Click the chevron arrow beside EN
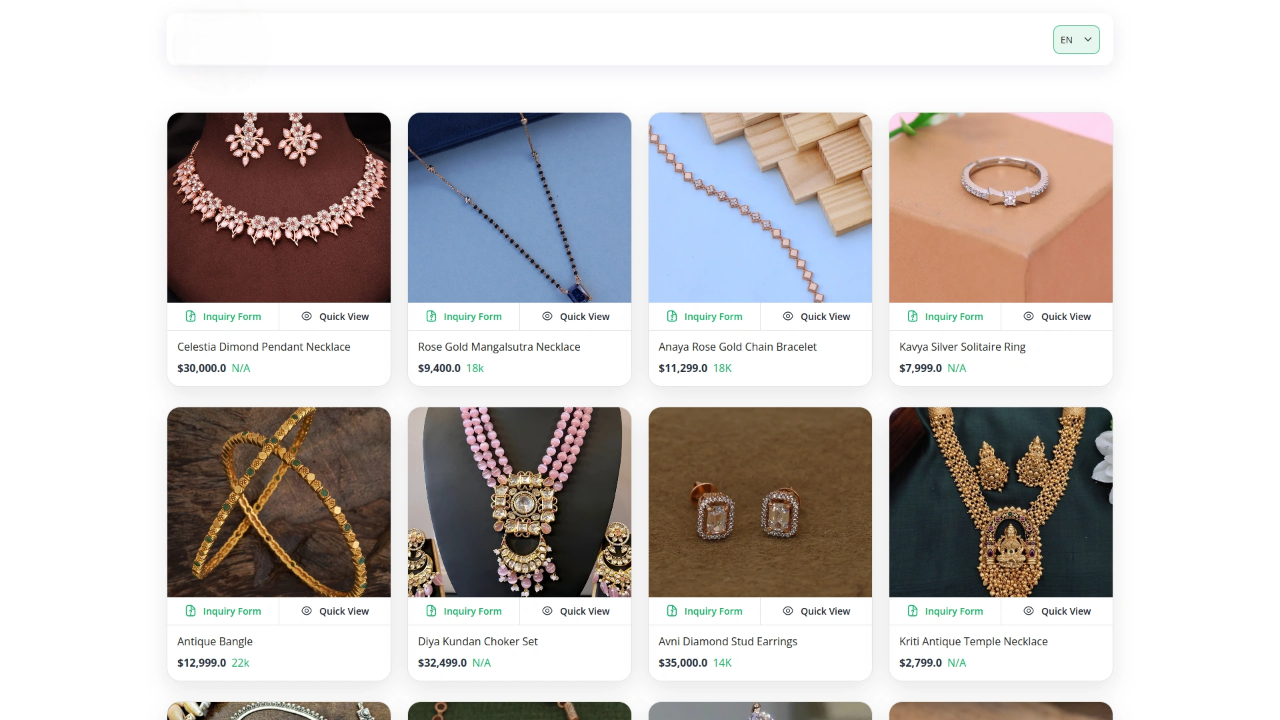1280x720 pixels. click(1087, 40)
